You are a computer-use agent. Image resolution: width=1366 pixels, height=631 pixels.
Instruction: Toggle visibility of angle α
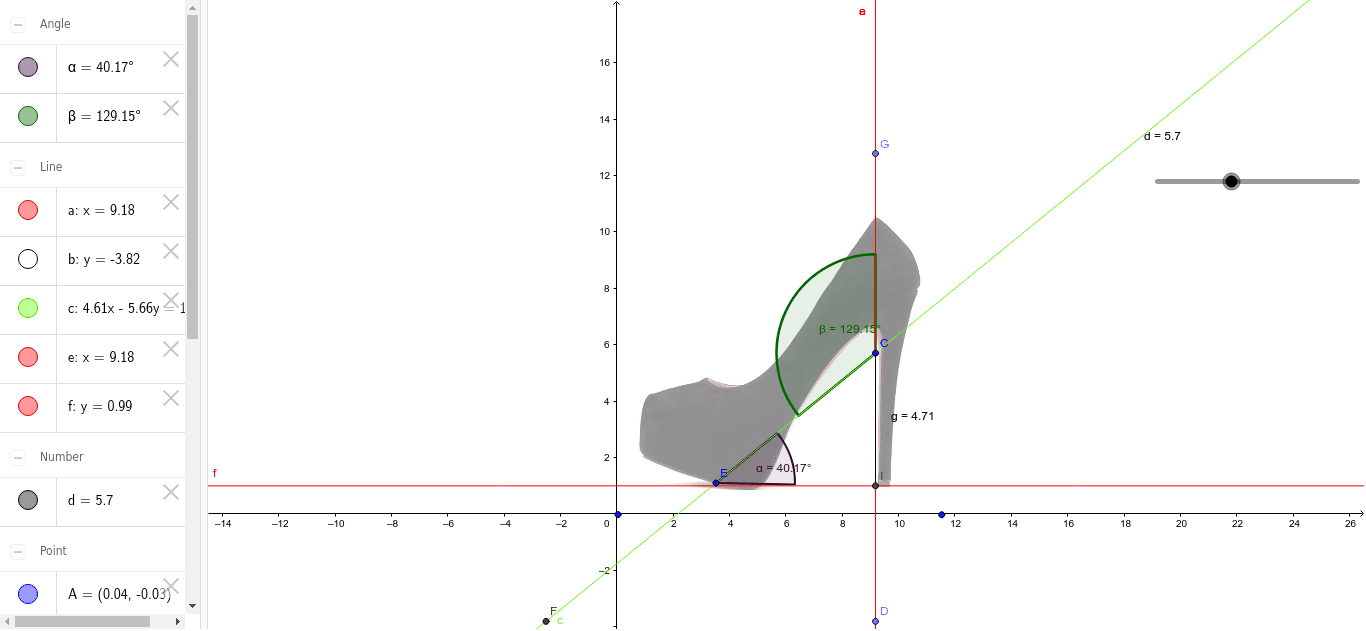(28, 67)
